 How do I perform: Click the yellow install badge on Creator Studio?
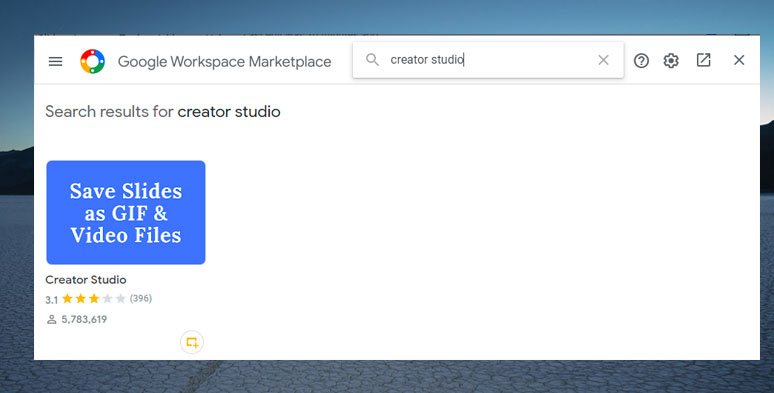tap(192, 342)
